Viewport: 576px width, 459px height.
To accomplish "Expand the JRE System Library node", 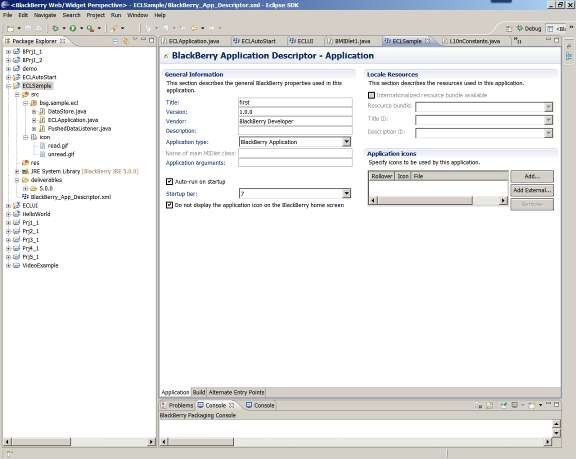I will coord(17,171).
